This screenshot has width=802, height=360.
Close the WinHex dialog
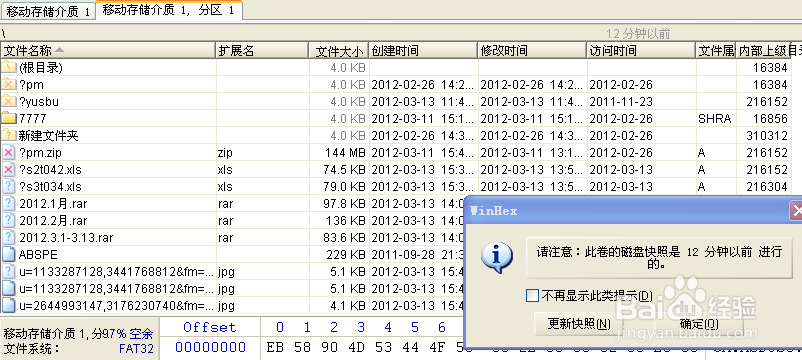tap(797, 210)
